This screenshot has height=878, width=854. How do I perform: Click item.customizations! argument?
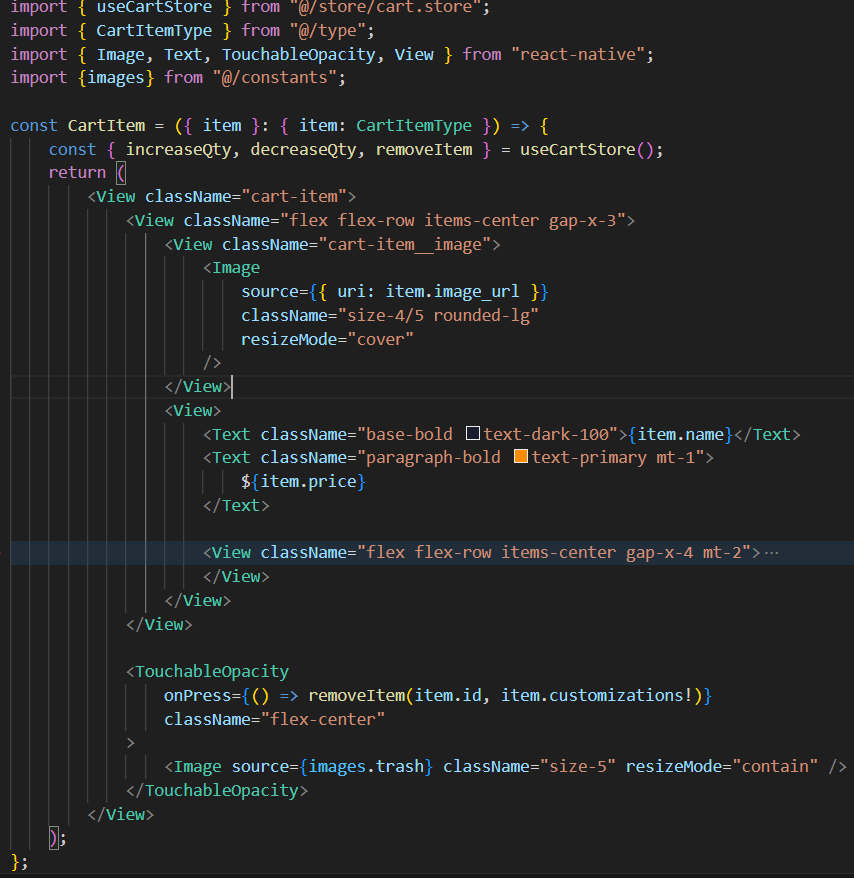point(597,695)
